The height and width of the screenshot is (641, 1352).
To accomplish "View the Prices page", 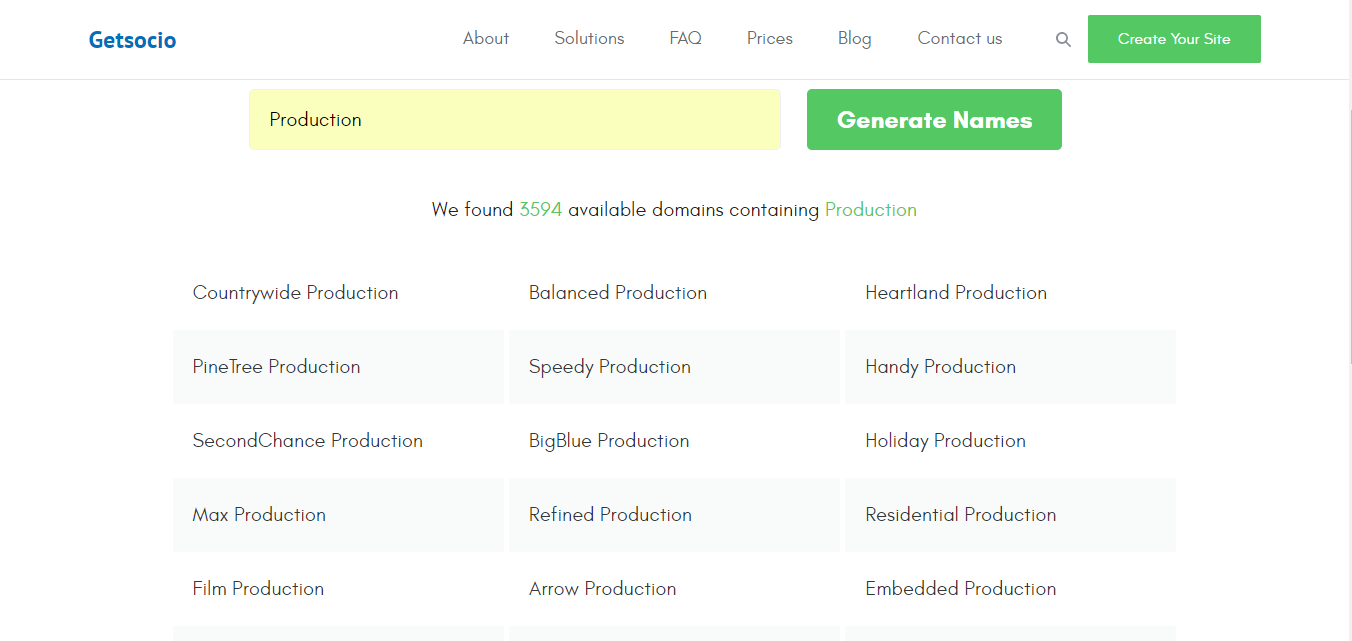I will [770, 39].
